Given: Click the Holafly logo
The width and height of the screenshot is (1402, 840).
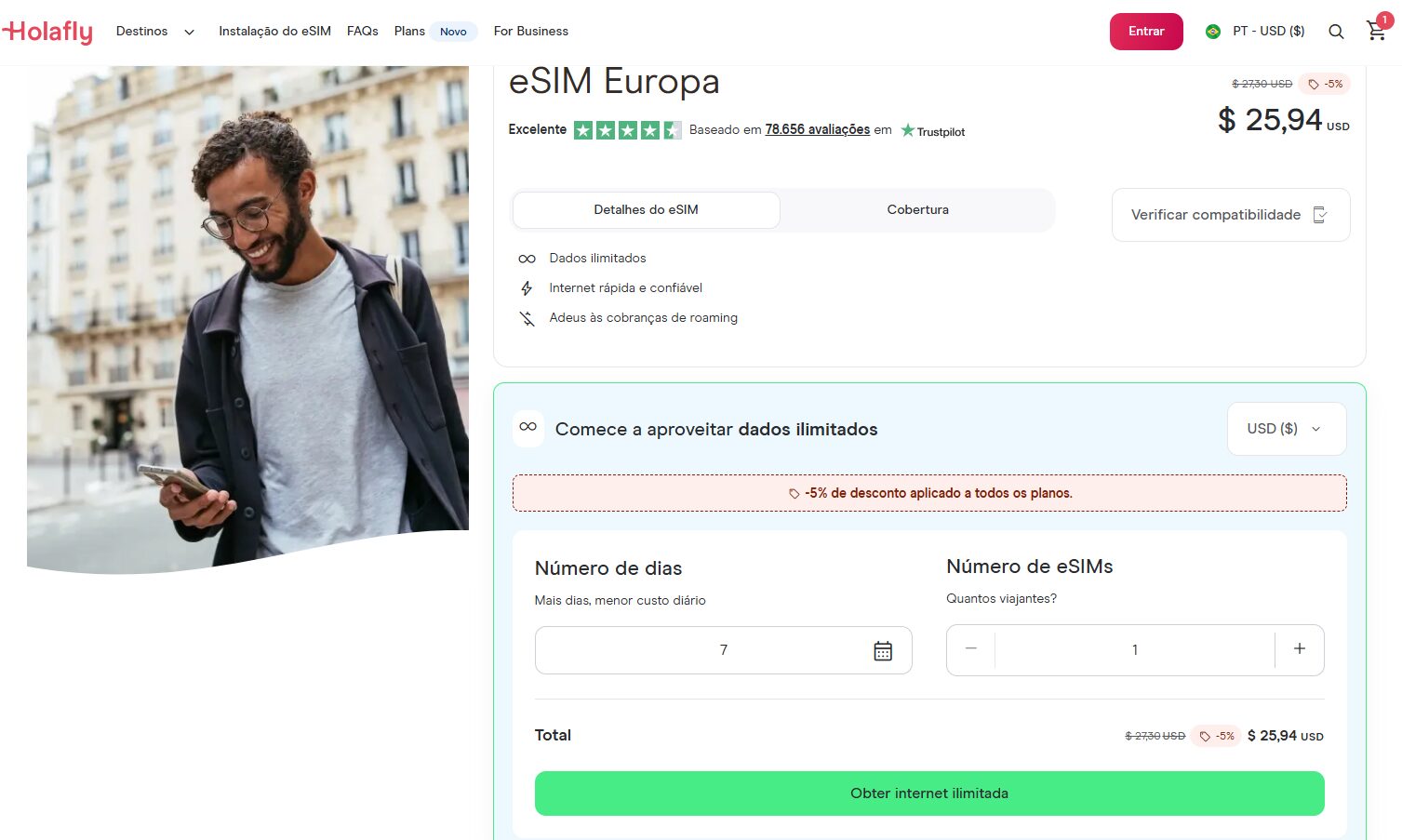Looking at the screenshot, I should coord(48,32).
